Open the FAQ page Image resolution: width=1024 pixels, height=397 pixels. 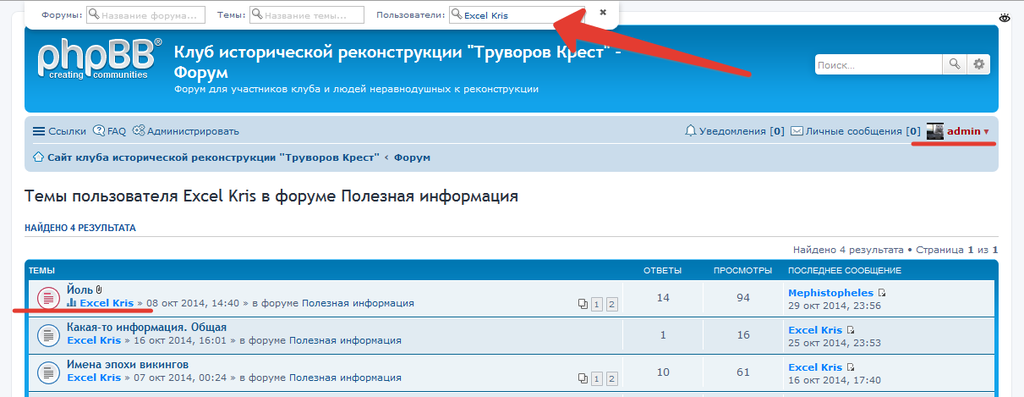110,131
